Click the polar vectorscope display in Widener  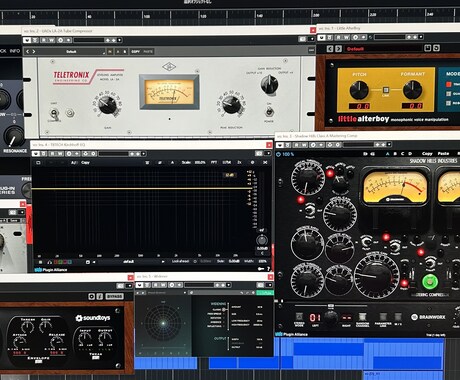(163, 323)
